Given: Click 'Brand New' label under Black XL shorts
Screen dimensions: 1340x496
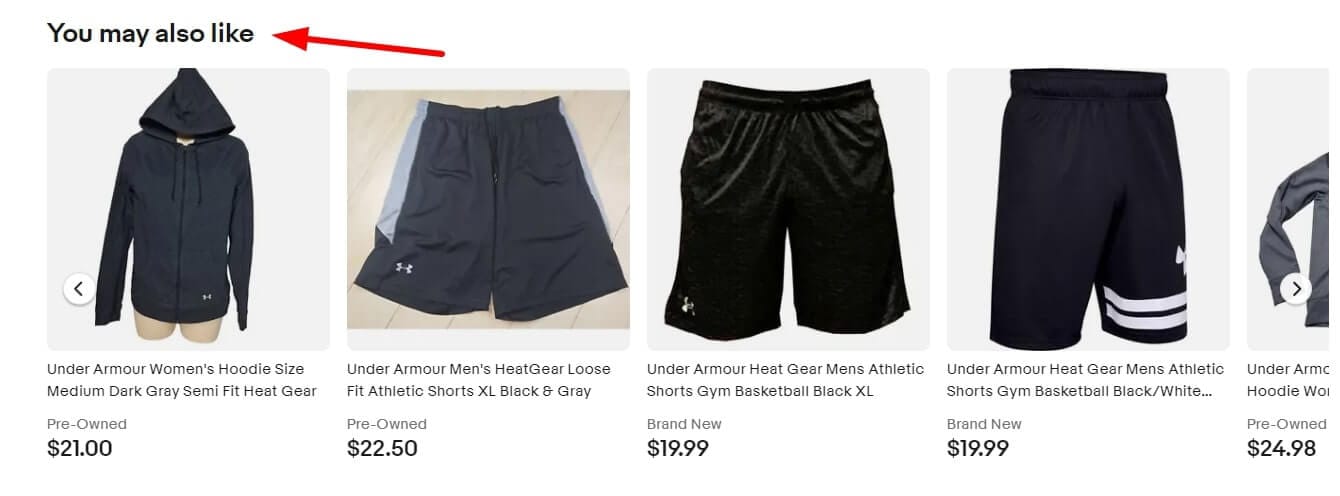Looking at the screenshot, I should click(x=684, y=424).
